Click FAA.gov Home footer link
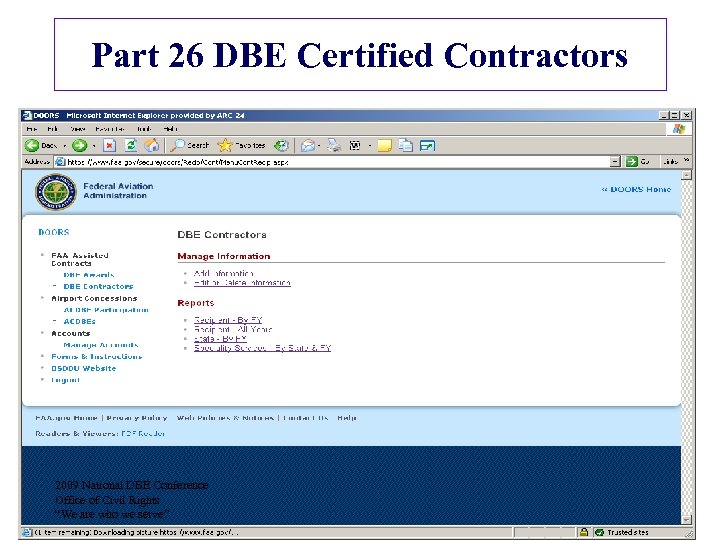This screenshot has width=720, height=540. [67, 418]
